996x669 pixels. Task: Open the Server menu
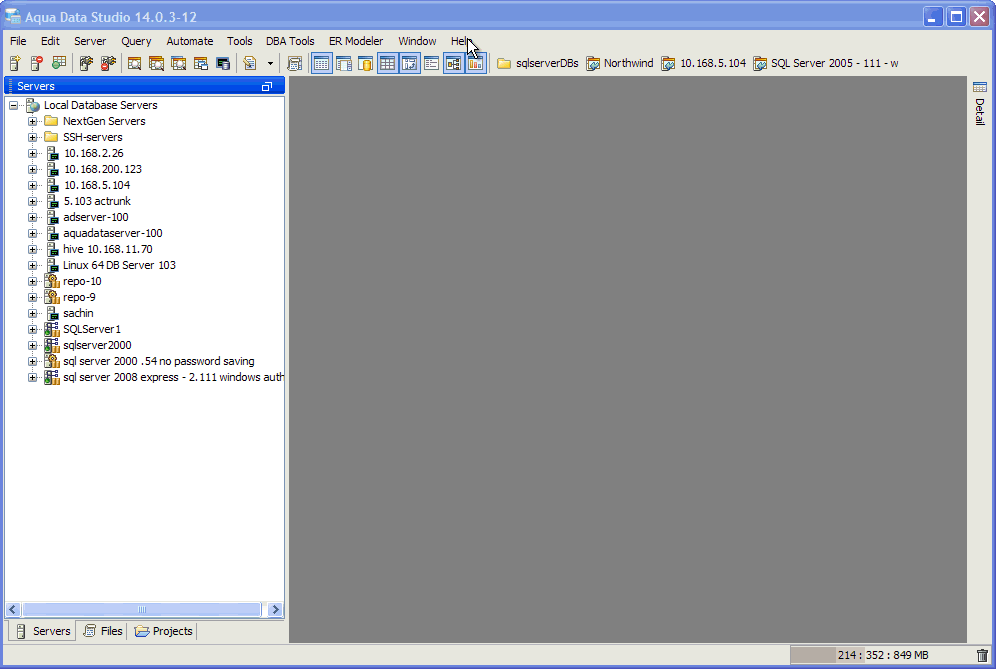[x=90, y=41]
